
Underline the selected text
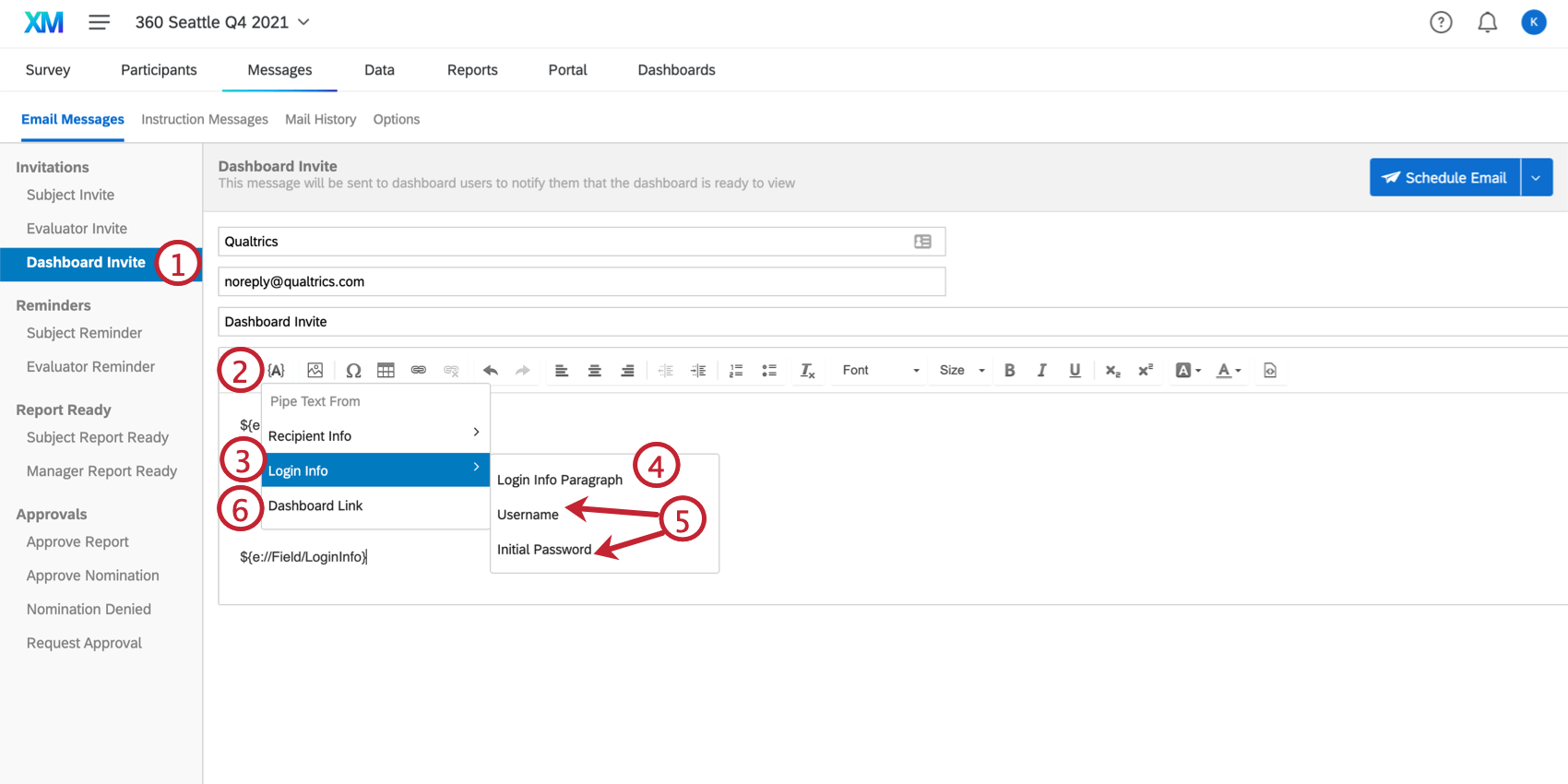(1075, 371)
